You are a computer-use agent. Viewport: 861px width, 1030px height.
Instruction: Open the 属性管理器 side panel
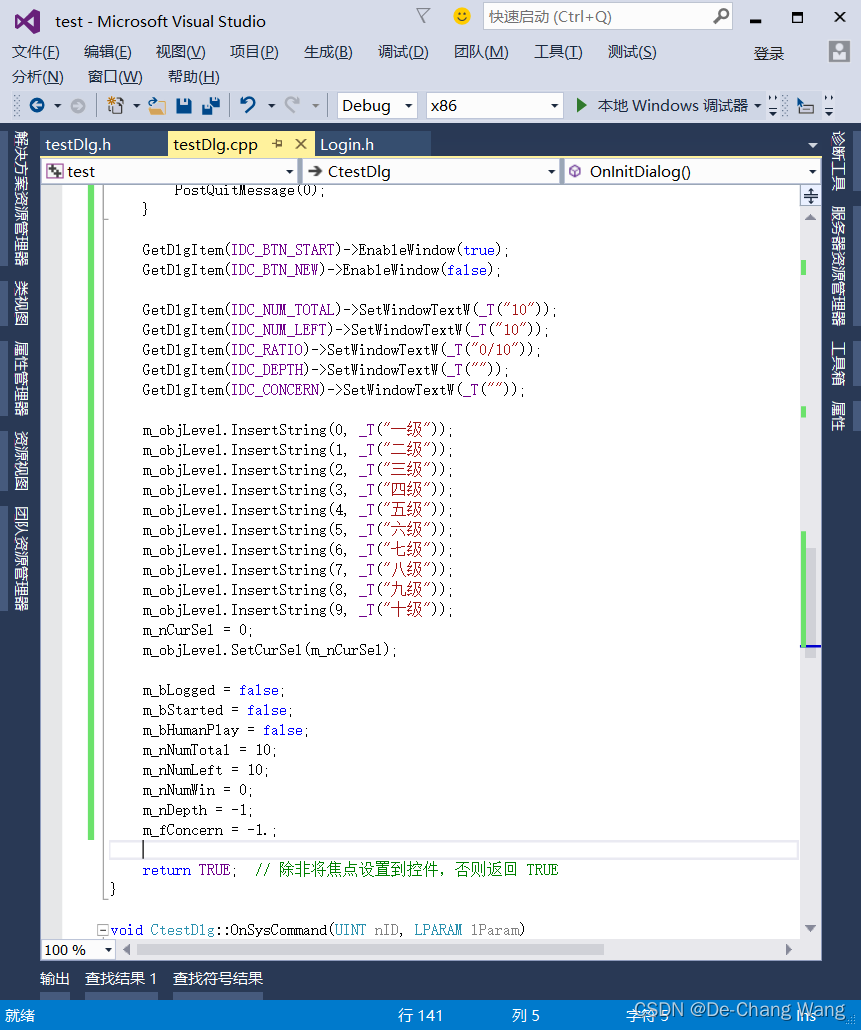(22, 379)
